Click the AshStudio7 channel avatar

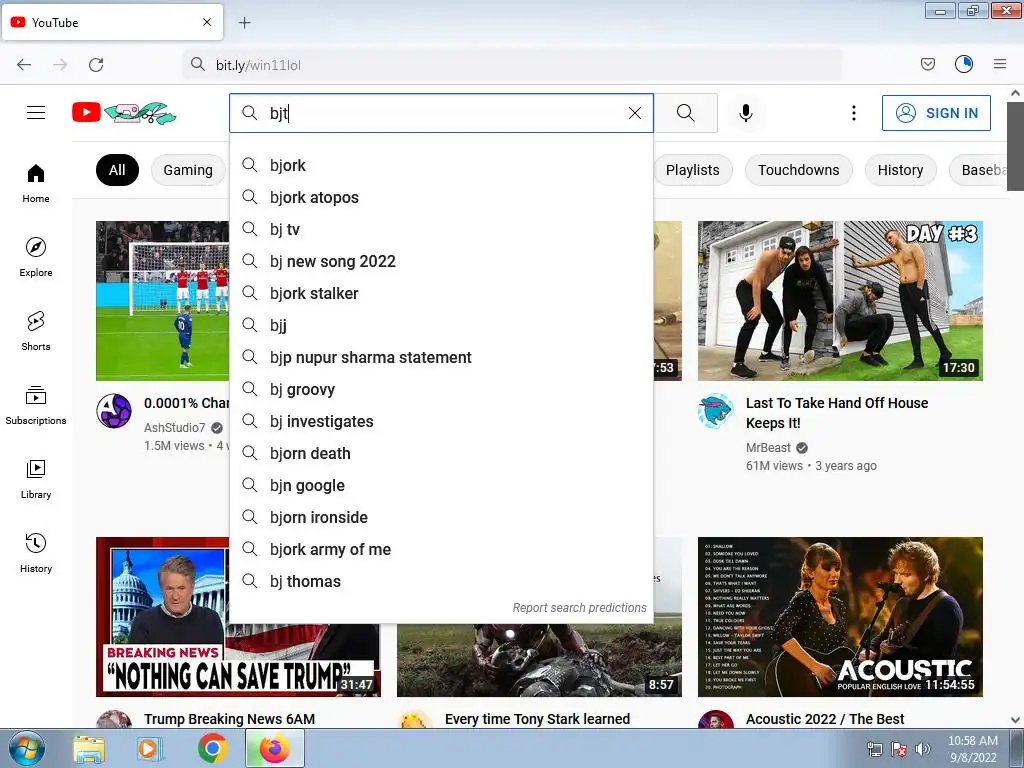pyautogui.click(x=114, y=411)
